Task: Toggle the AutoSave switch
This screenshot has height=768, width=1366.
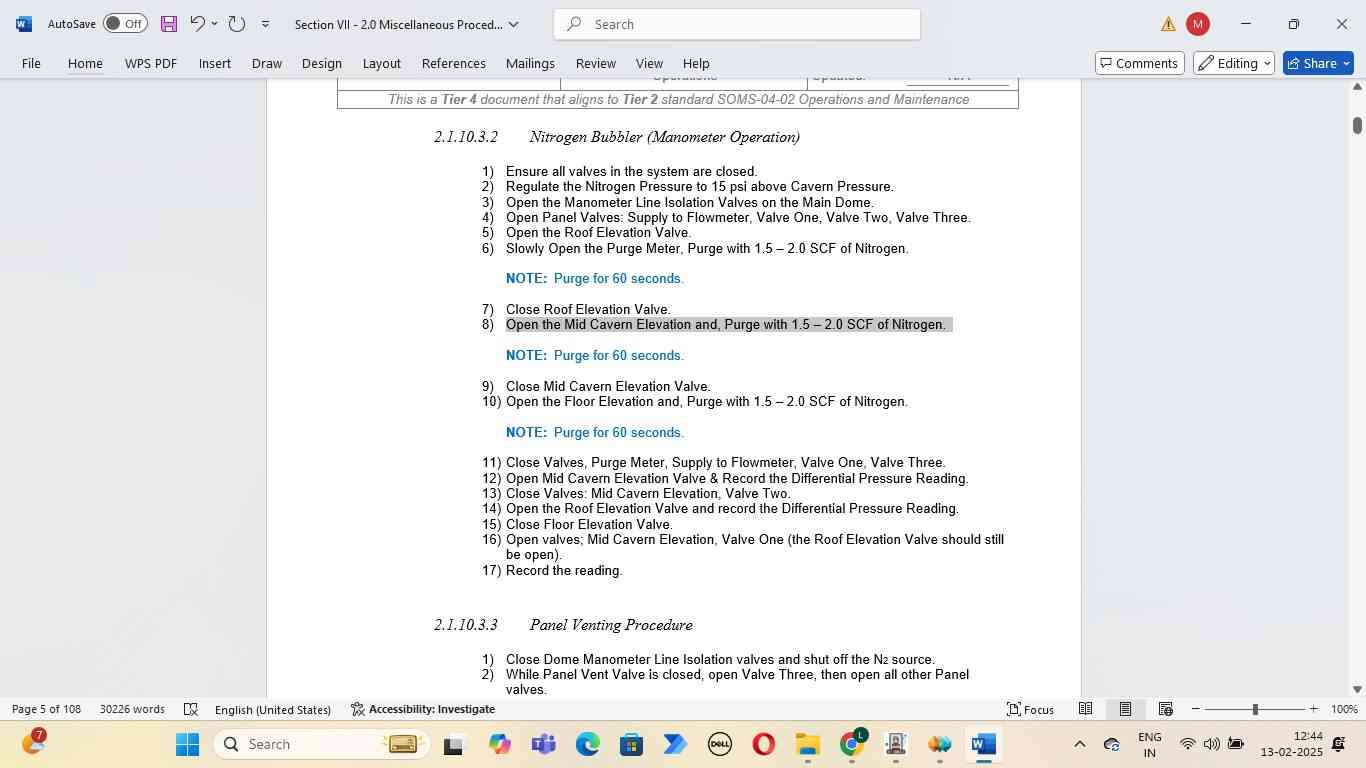Action: [x=125, y=24]
